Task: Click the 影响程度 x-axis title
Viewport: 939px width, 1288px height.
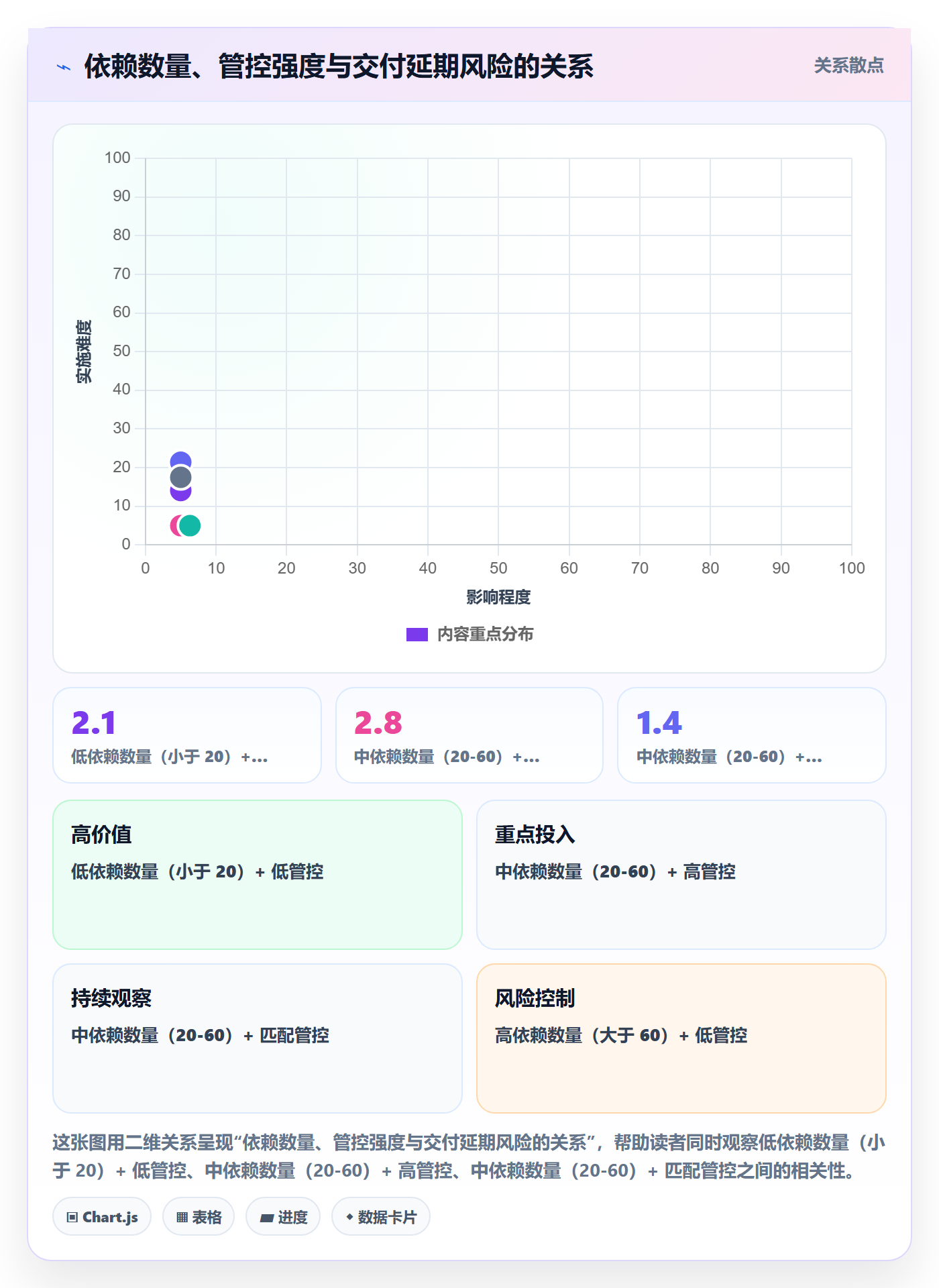Action: [498, 597]
